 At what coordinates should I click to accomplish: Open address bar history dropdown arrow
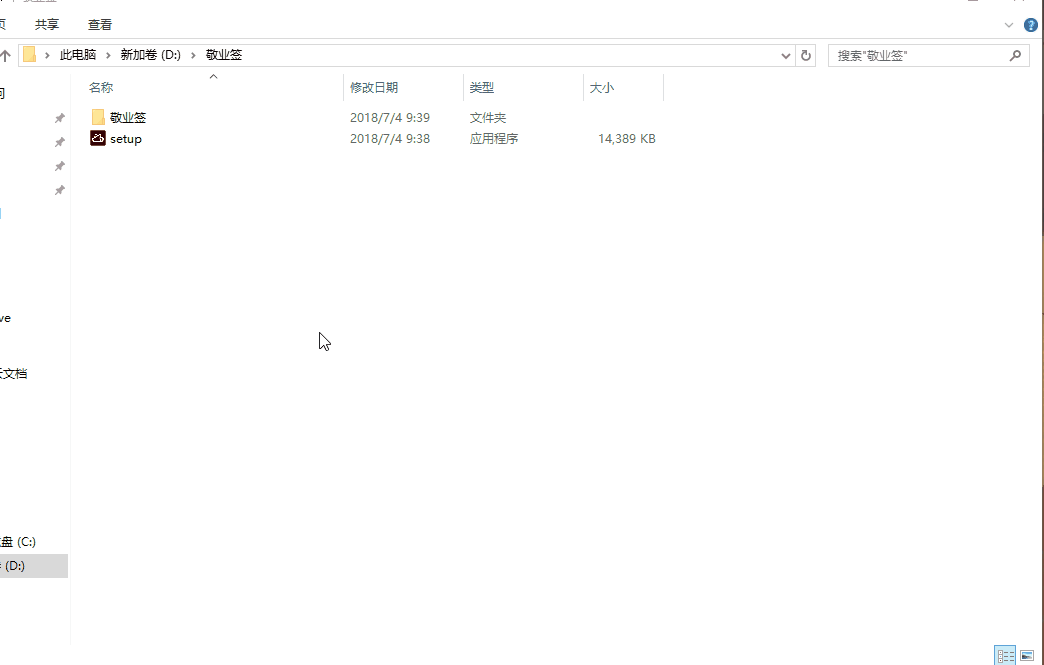point(786,56)
